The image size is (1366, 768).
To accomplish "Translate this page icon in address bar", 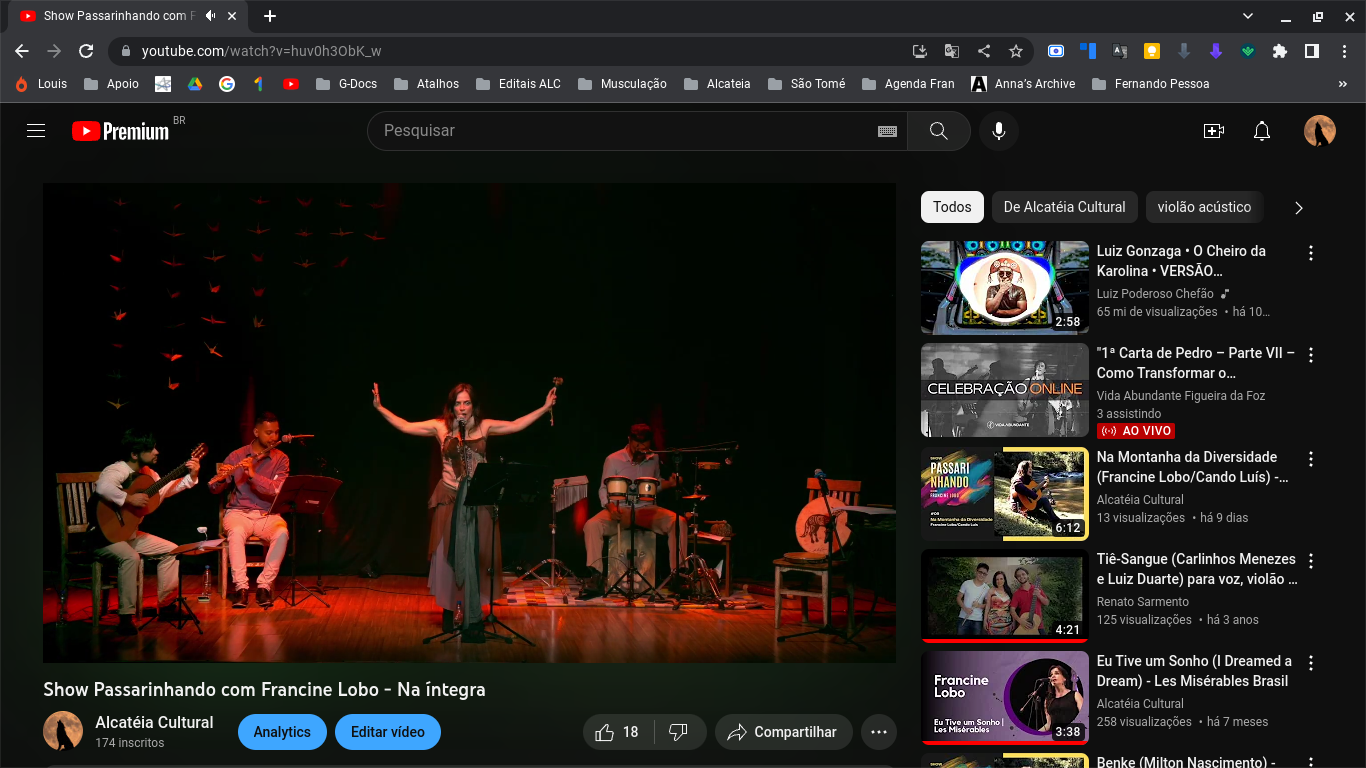I will pyautogui.click(x=952, y=51).
